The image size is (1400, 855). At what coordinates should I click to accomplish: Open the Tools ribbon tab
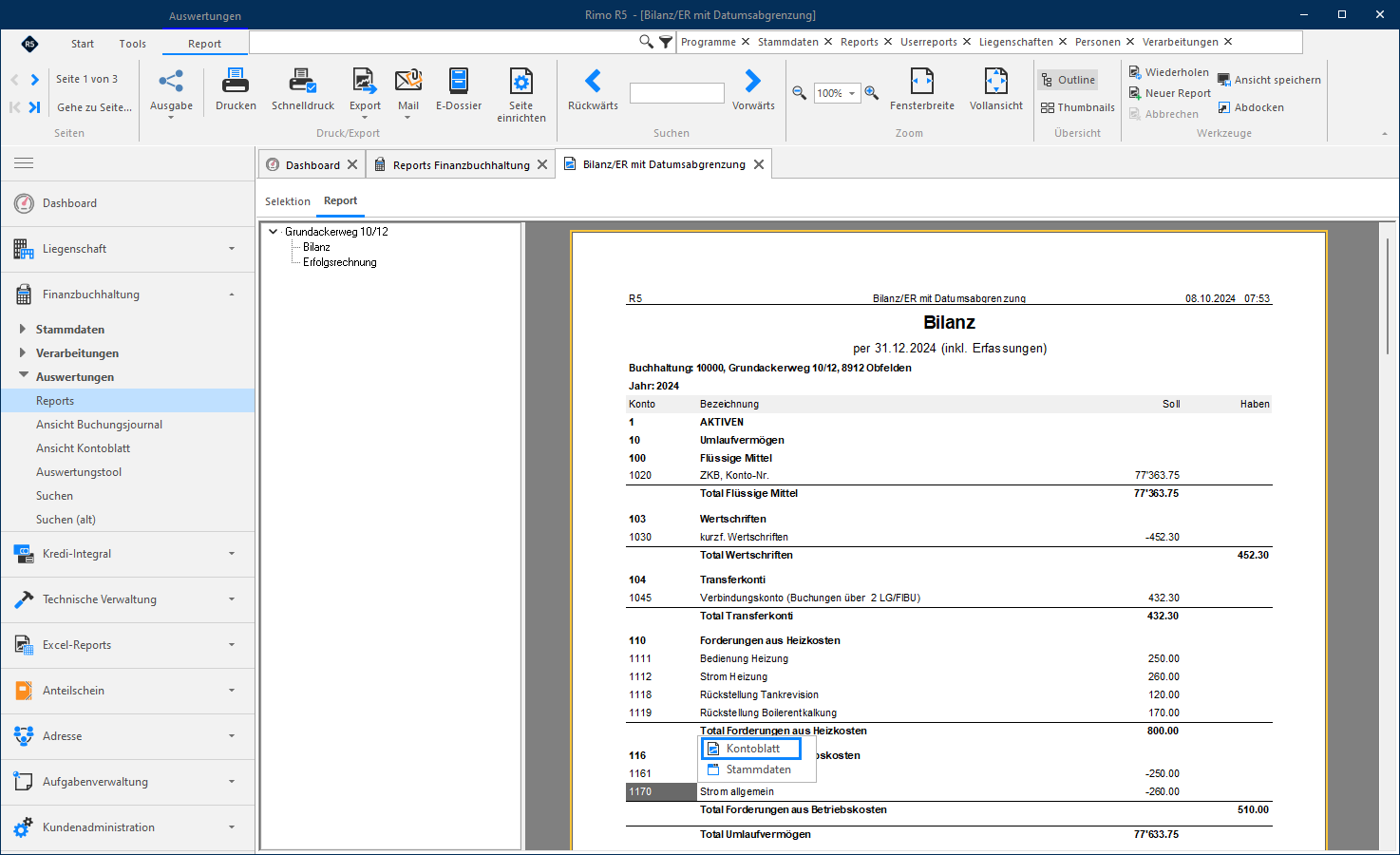tap(133, 44)
